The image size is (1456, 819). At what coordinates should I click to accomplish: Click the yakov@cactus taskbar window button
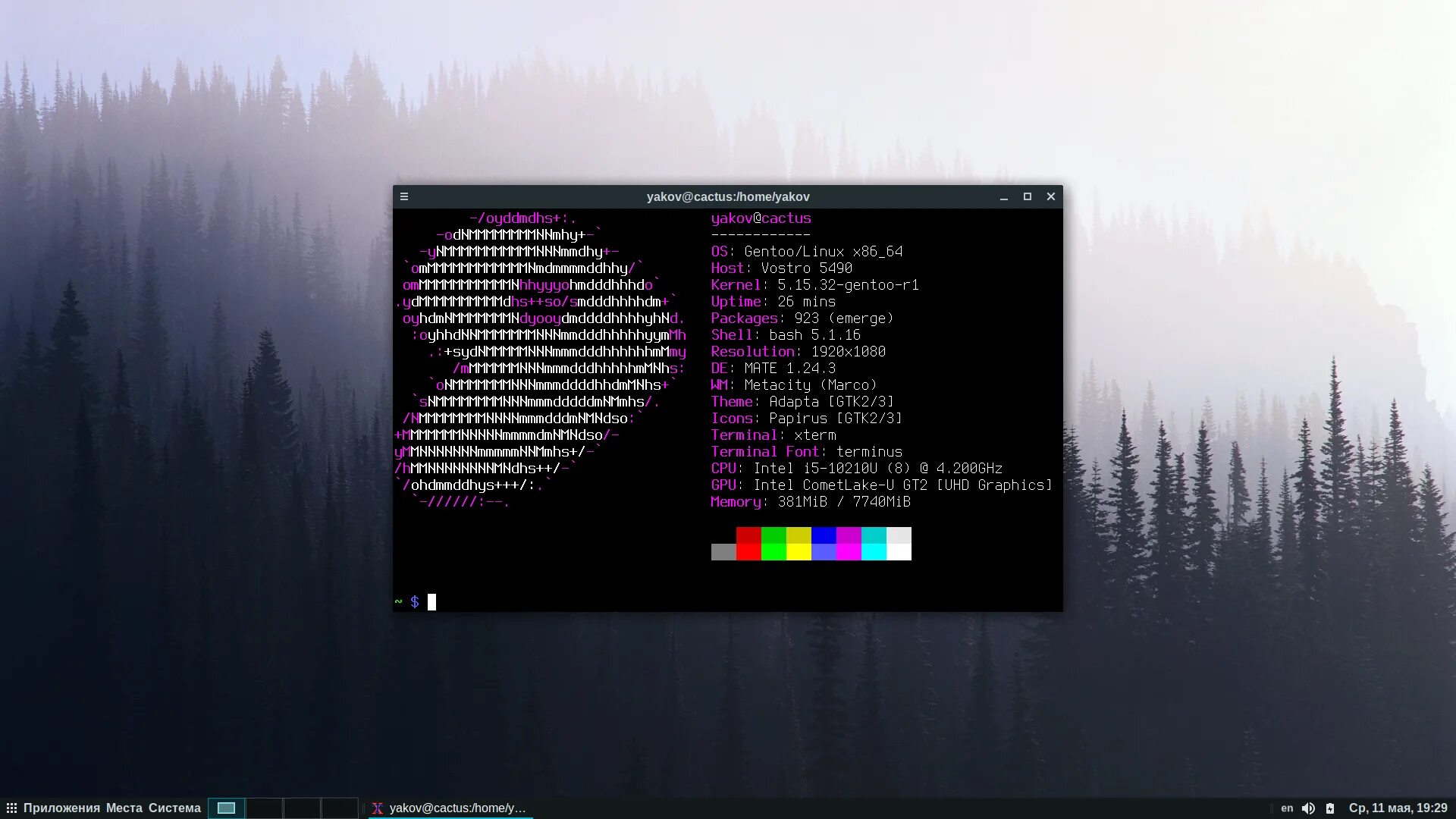[x=457, y=808]
